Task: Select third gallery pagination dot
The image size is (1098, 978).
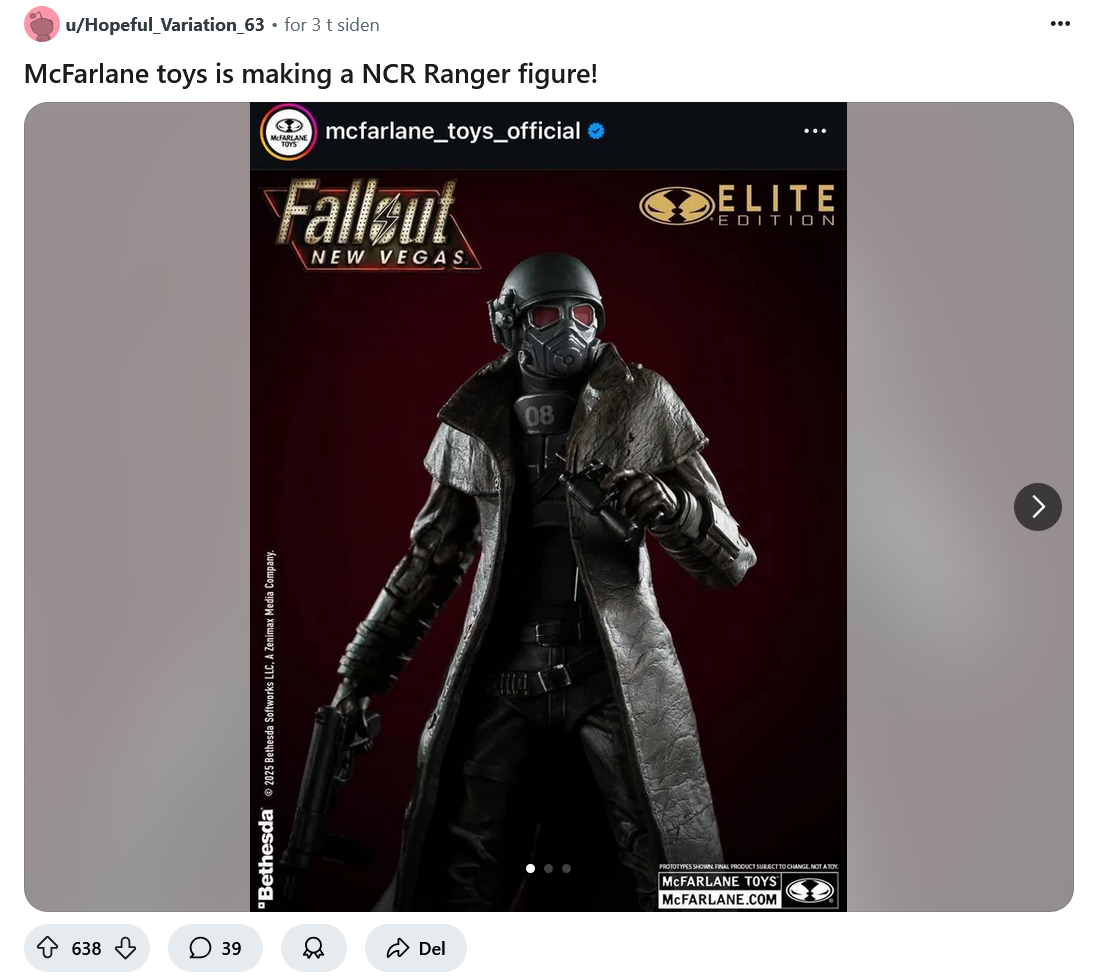Action: [566, 868]
